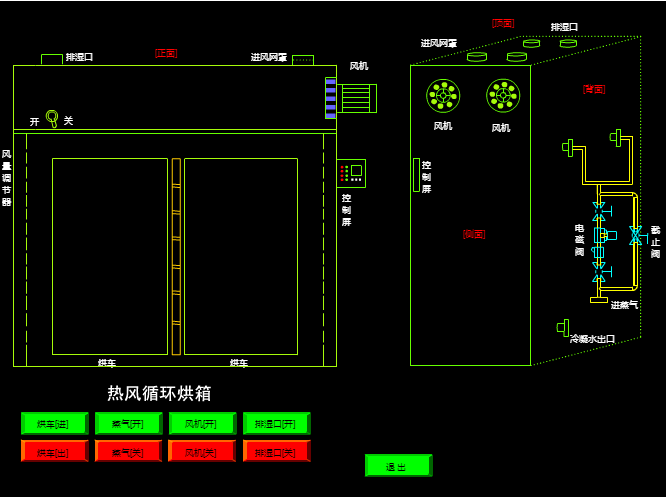Select the left fan in side view
The width and height of the screenshot is (666, 497).
(x=443, y=96)
